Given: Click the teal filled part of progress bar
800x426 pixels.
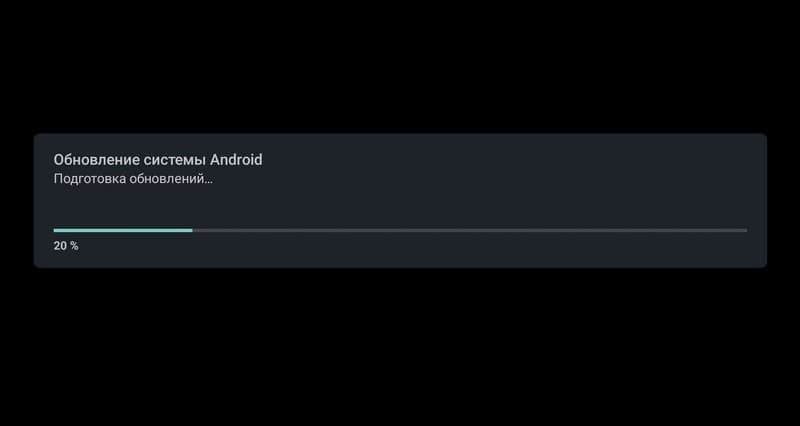Looking at the screenshot, I should 123,230.
